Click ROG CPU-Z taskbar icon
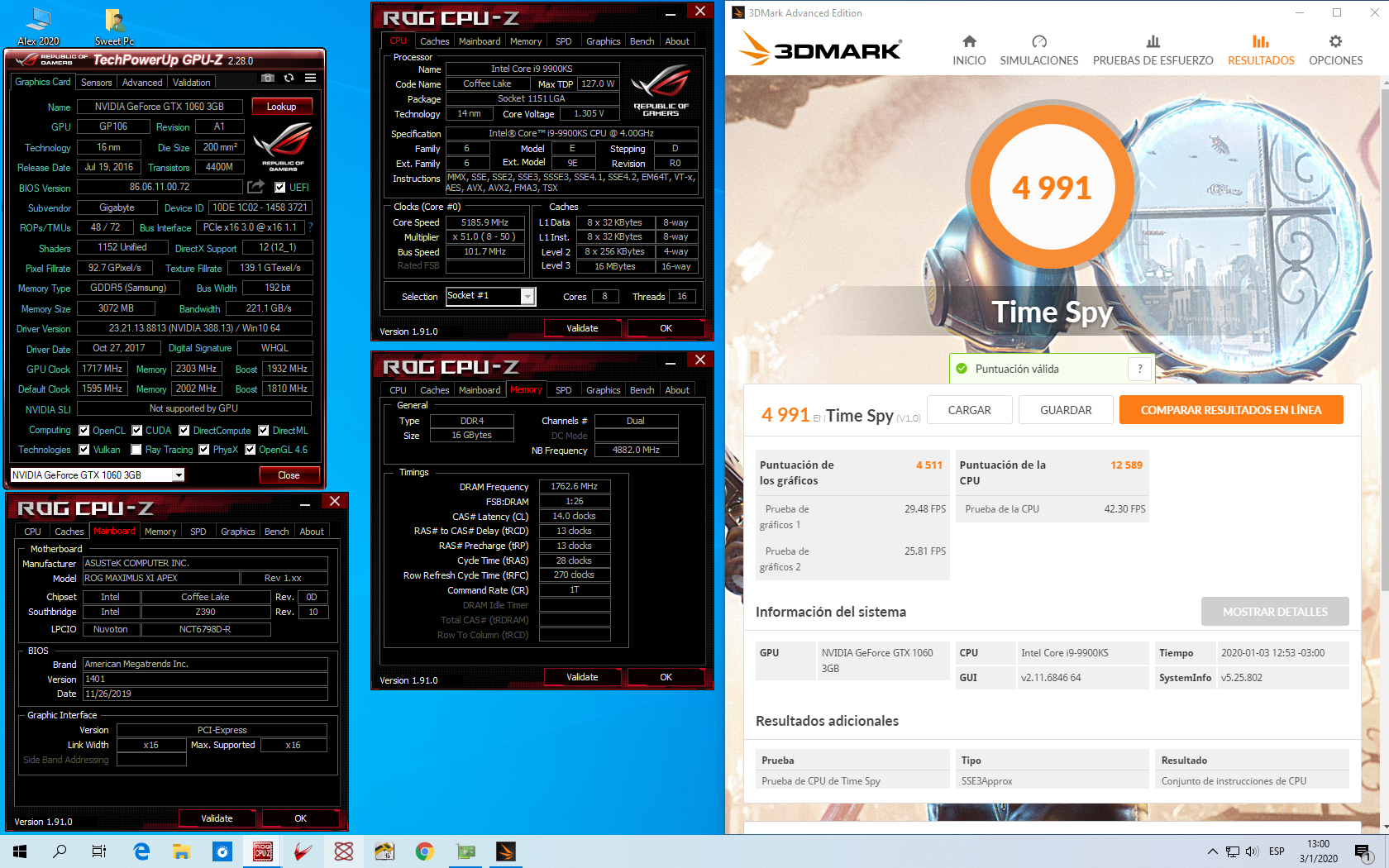Viewport: 1389px width, 868px height. tap(263, 851)
